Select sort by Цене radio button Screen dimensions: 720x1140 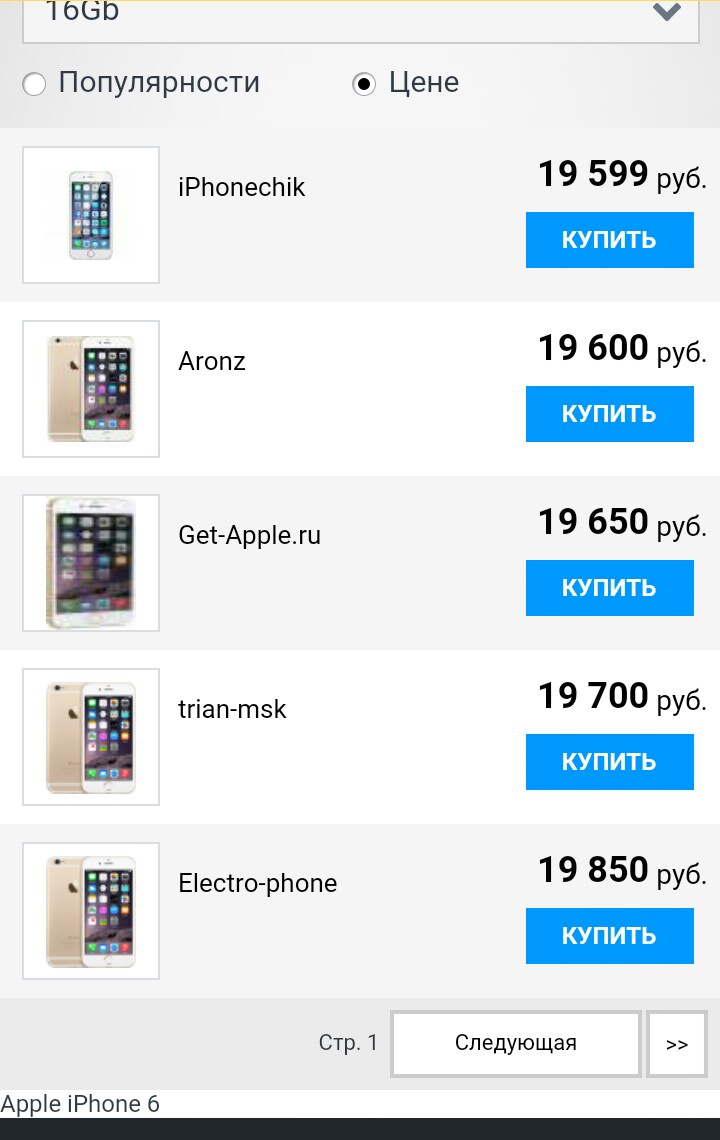[x=364, y=84]
